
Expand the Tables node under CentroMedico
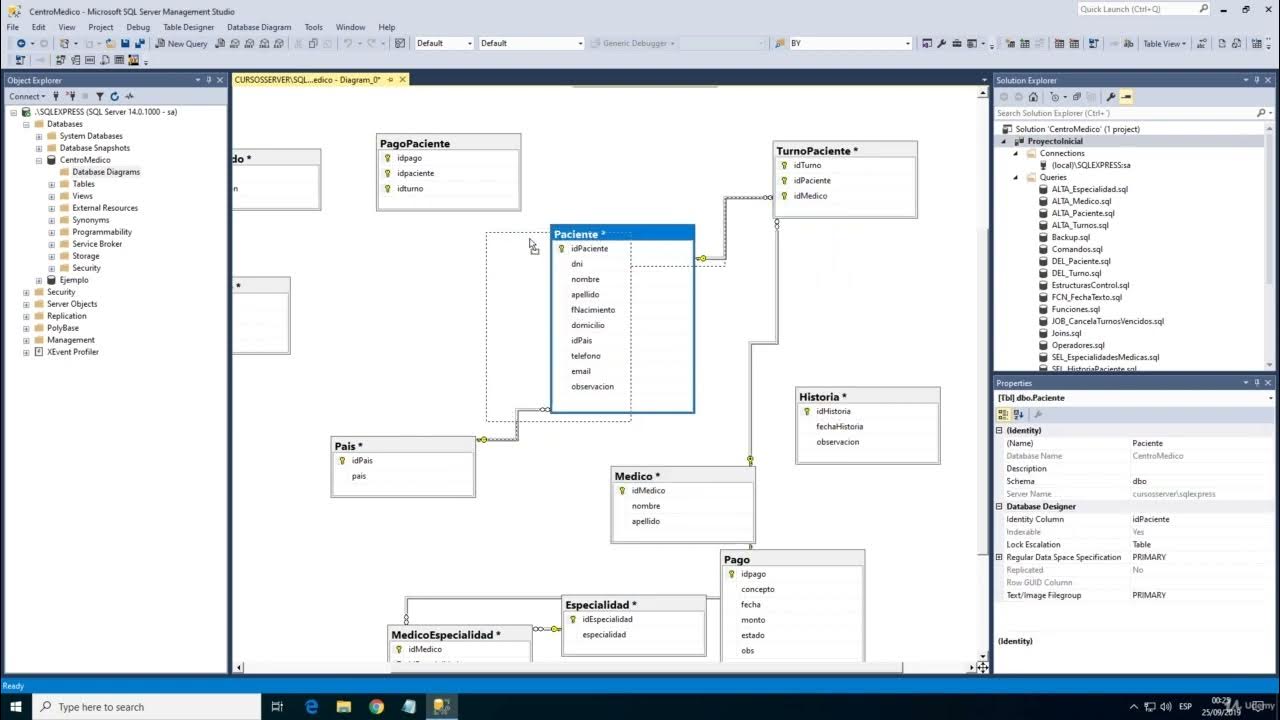click(x=52, y=184)
